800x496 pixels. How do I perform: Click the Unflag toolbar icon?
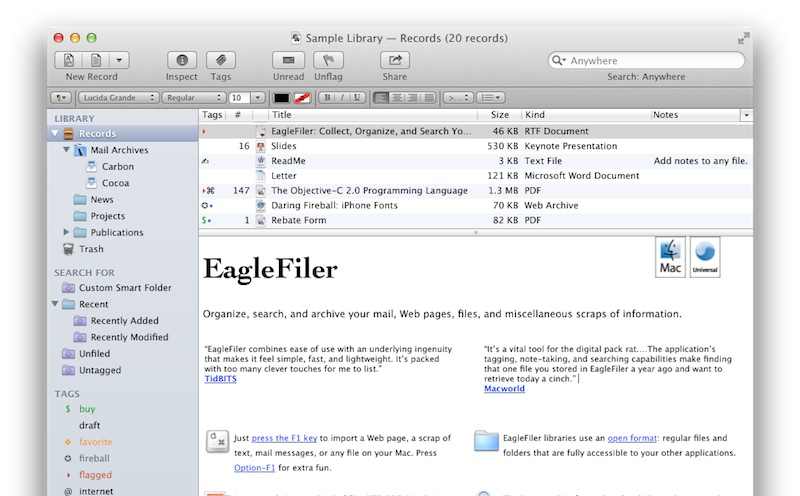pos(328,61)
